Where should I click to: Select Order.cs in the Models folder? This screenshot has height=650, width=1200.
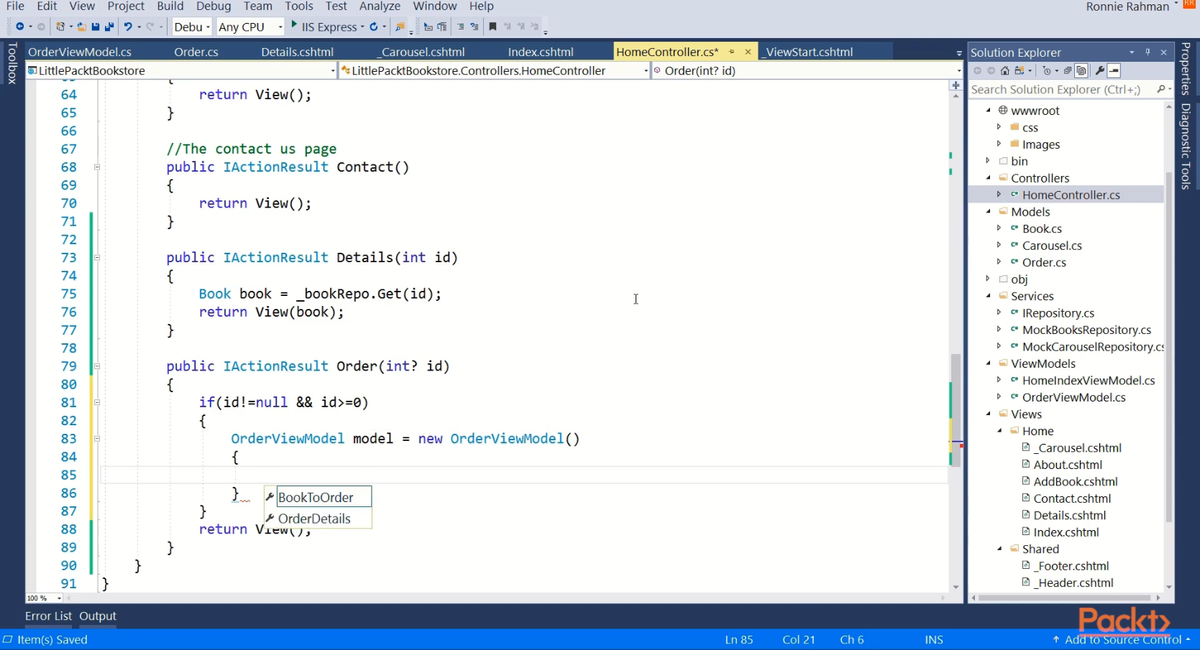(1044, 262)
